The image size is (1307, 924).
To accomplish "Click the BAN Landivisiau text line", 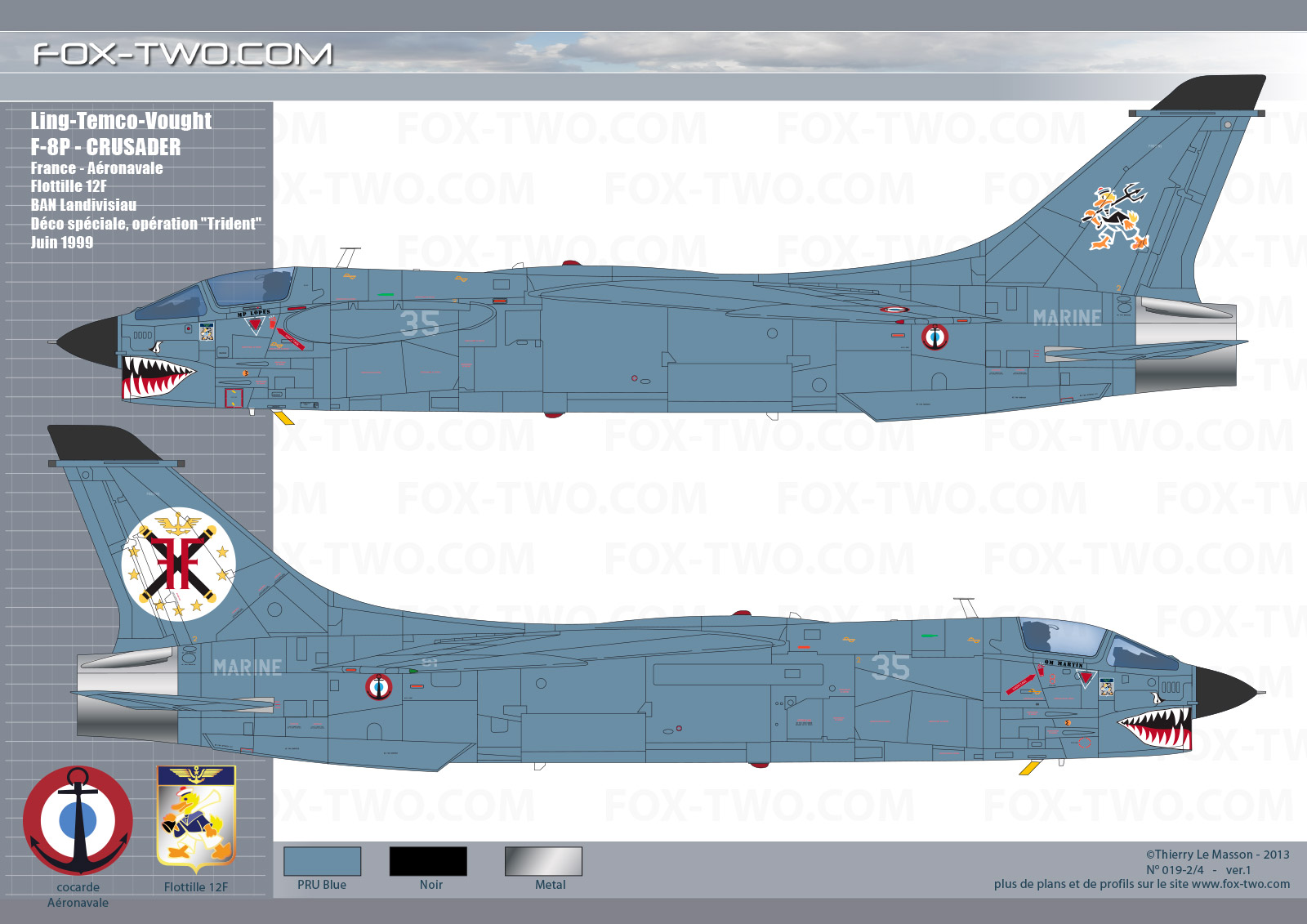I will point(83,205).
